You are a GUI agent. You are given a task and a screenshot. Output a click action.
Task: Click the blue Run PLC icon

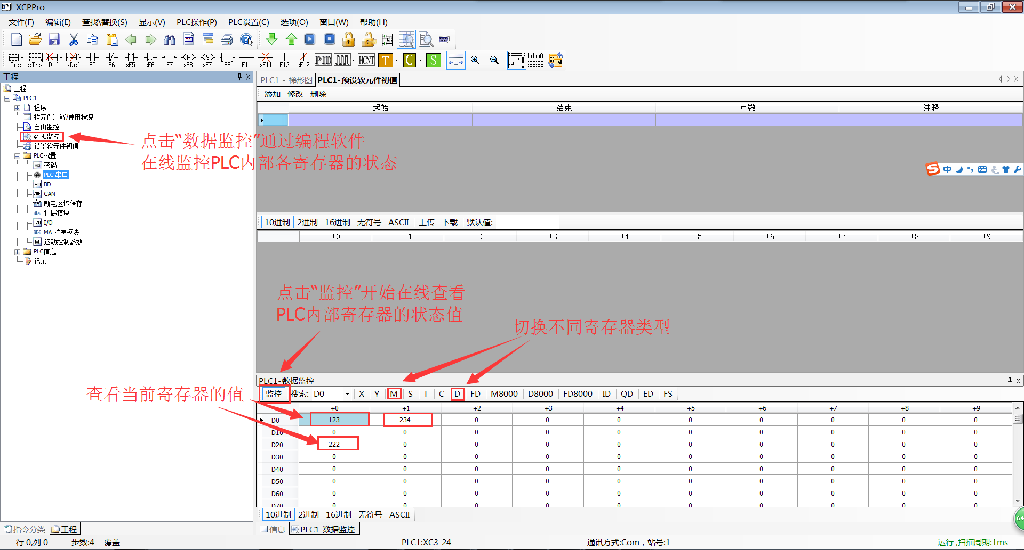tap(310, 40)
